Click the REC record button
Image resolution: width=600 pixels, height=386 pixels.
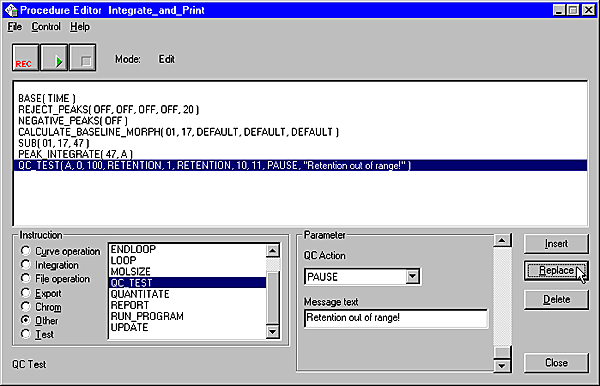click(x=25, y=58)
